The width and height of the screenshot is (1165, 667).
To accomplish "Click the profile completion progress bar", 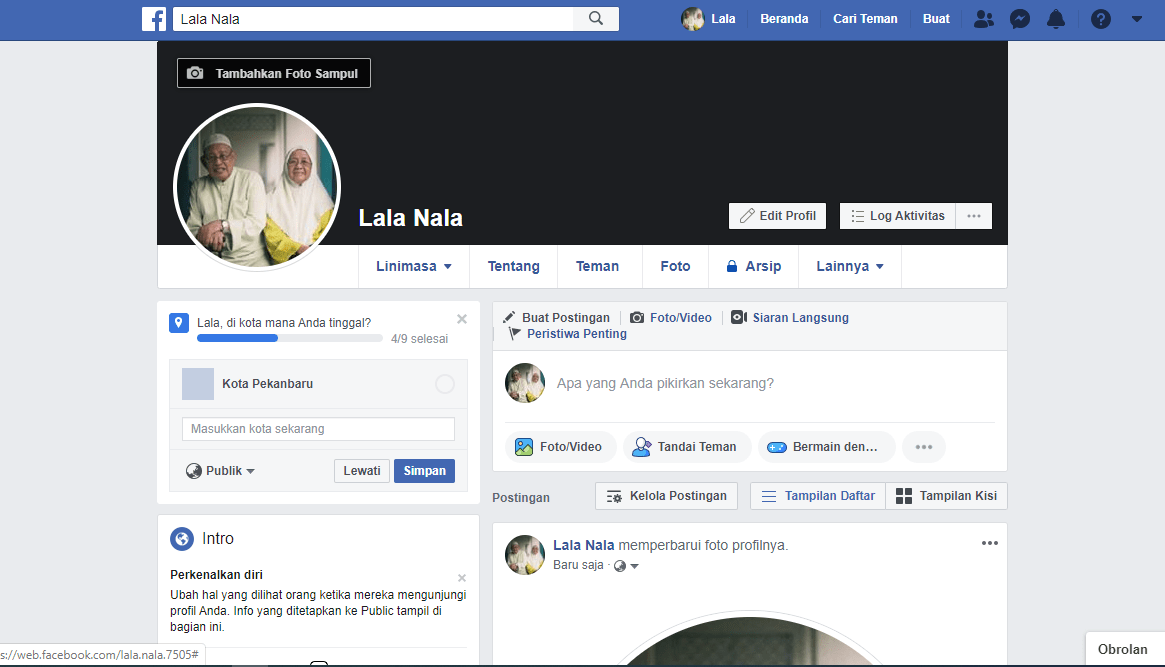I will pos(289,339).
